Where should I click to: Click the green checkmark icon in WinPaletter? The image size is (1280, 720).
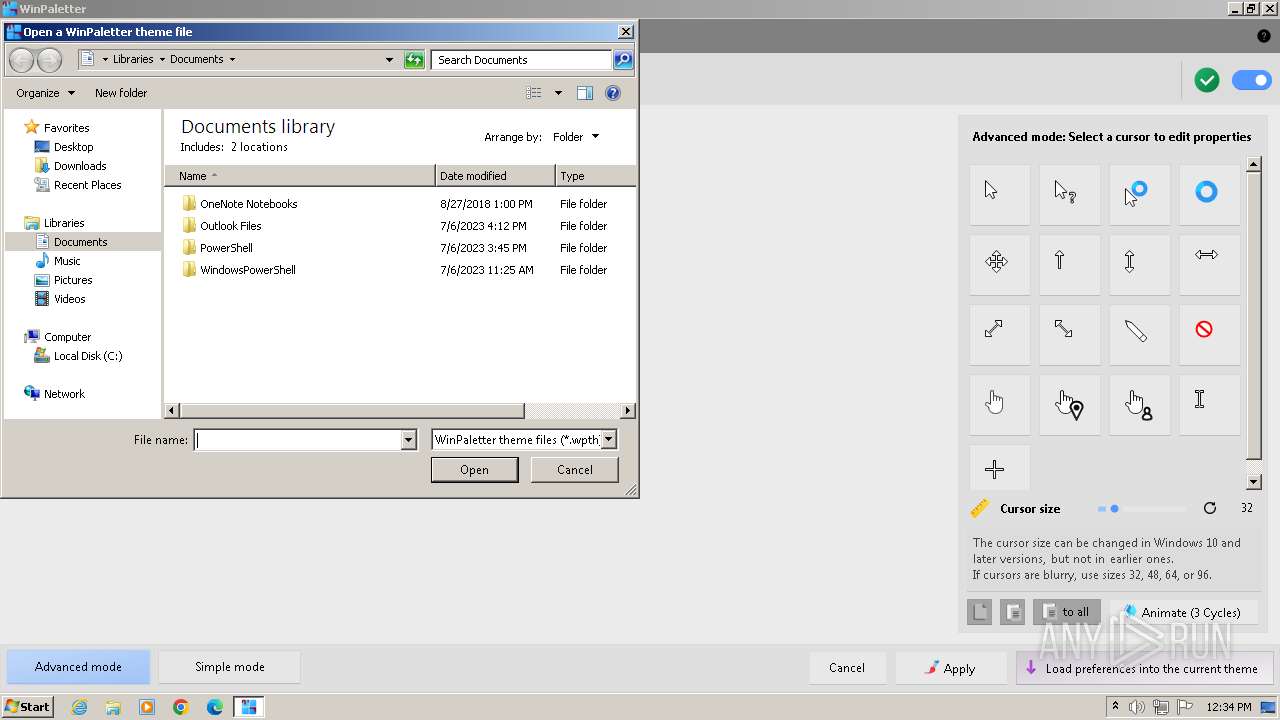coord(1207,81)
